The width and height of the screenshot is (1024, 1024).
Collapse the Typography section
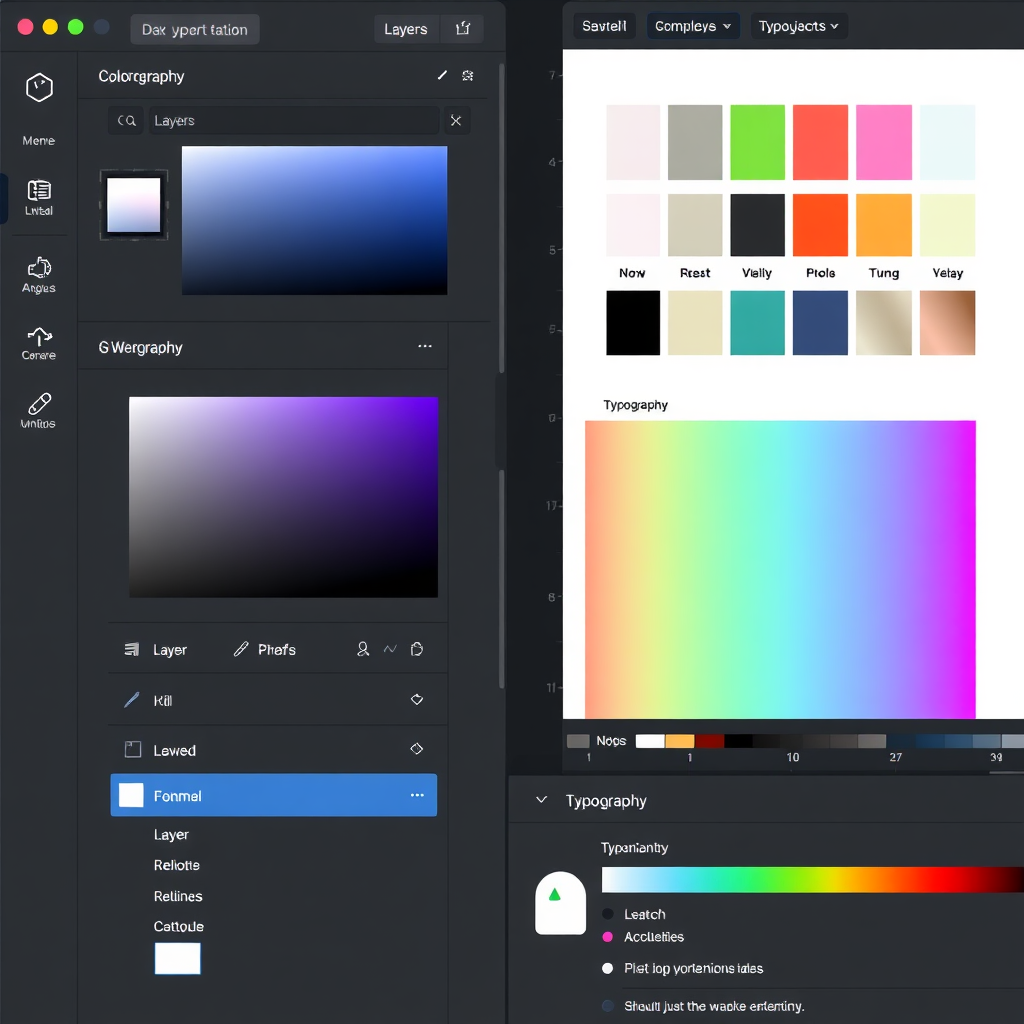pos(540,800)
